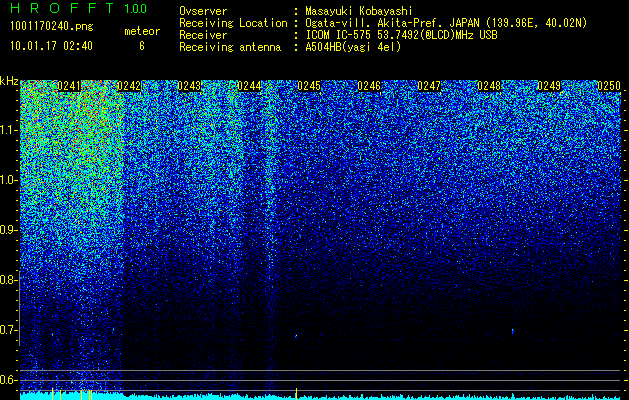The image size is (629, 400).
Task: Click the Receiving antenna label
Action: tap(230, 47)
